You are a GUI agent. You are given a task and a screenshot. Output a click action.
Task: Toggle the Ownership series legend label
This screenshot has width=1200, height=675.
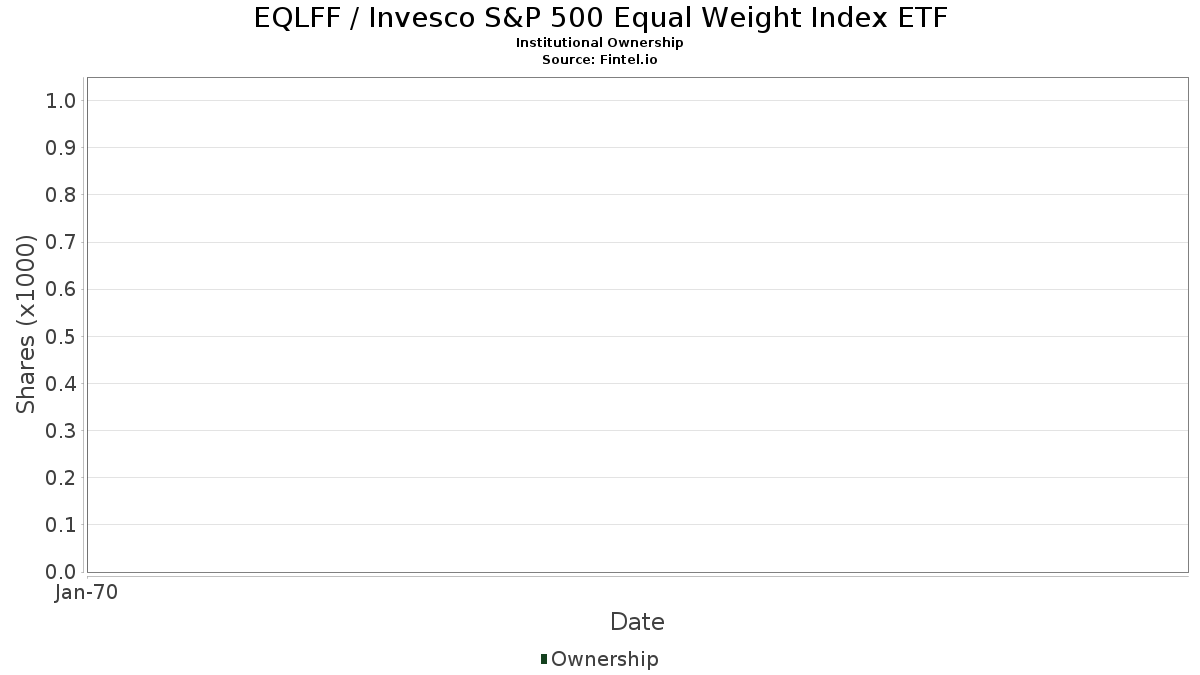[x=604, y=659]
